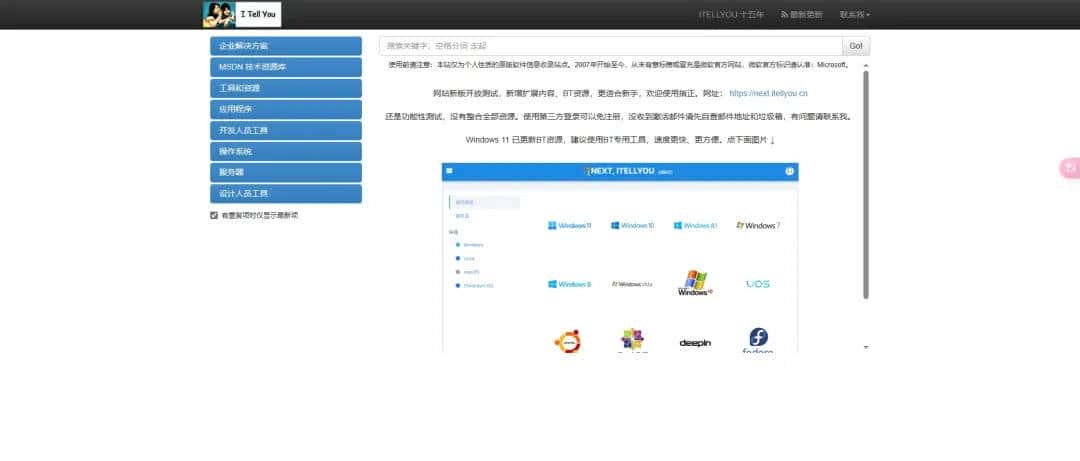Click the orange Ubuntu logo

(x=568, y=341)
